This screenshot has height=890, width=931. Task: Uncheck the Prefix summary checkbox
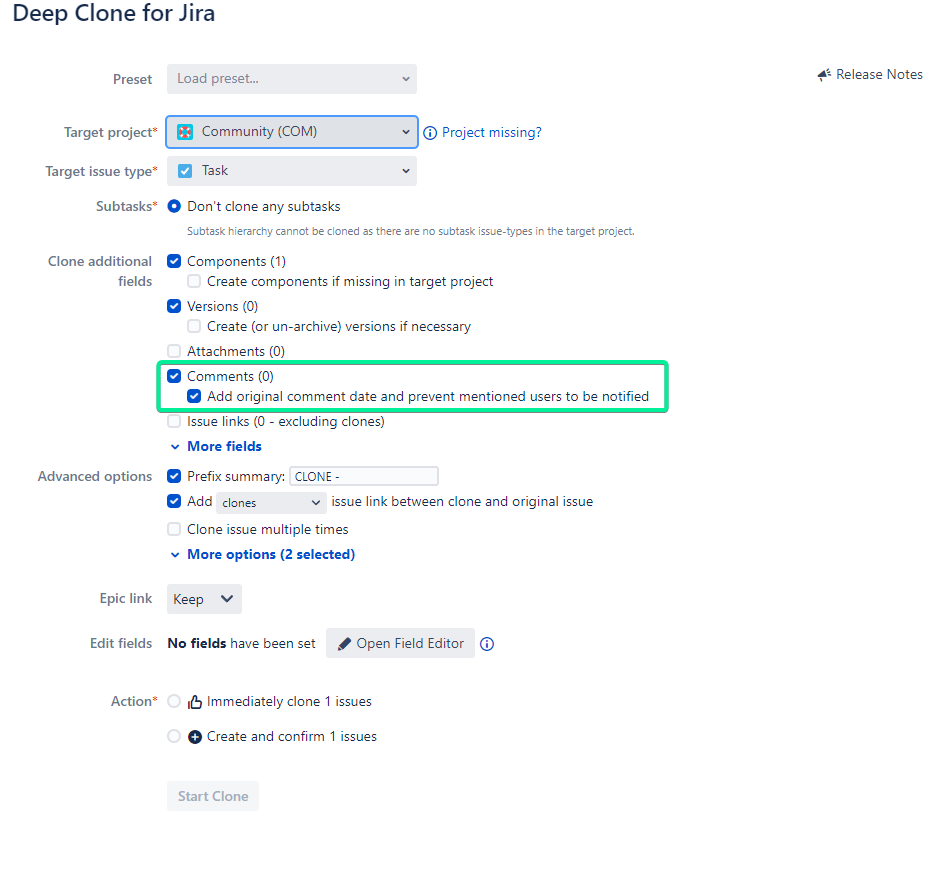tap(174, 476)
